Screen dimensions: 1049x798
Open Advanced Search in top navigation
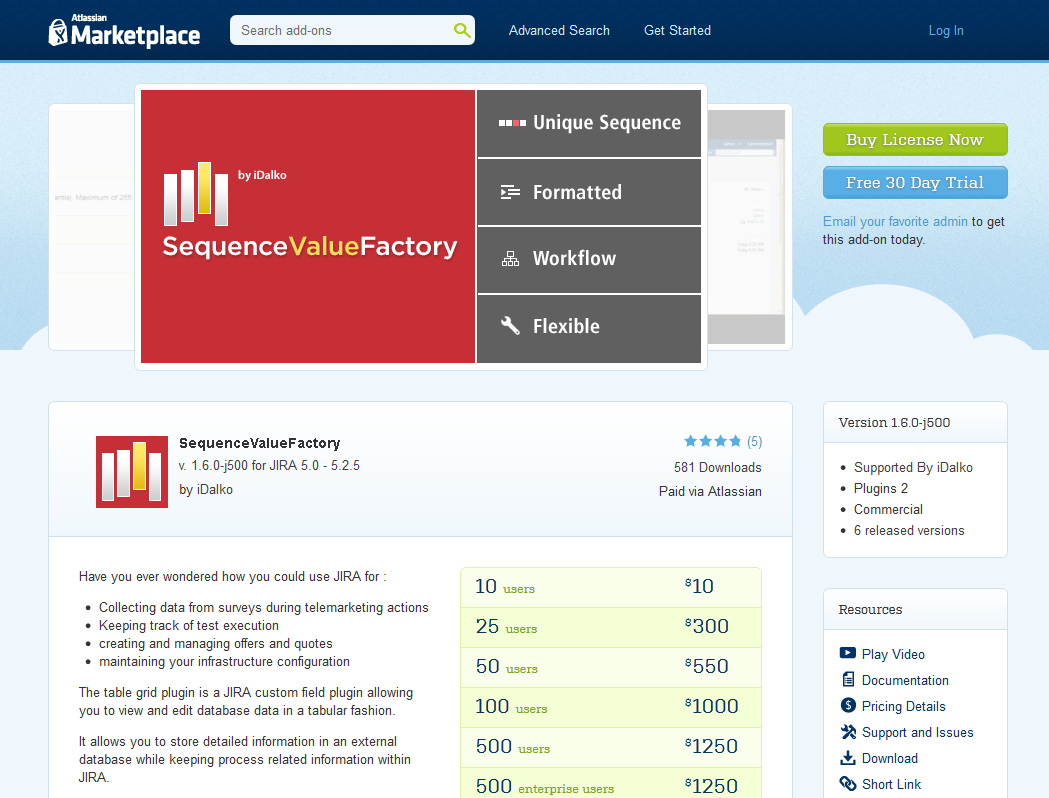tap(559, 30)
